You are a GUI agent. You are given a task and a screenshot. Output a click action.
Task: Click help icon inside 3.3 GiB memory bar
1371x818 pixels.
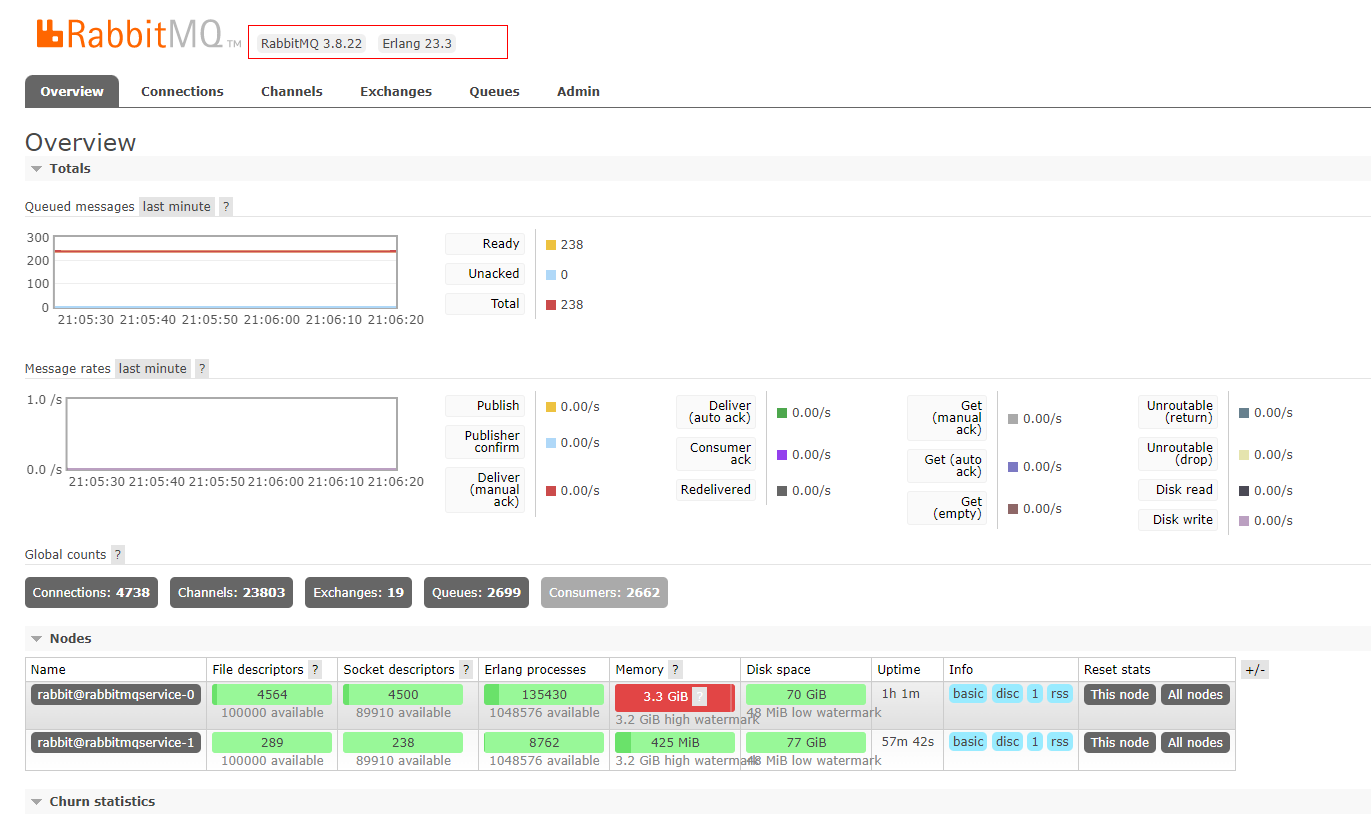coord(700,696)
